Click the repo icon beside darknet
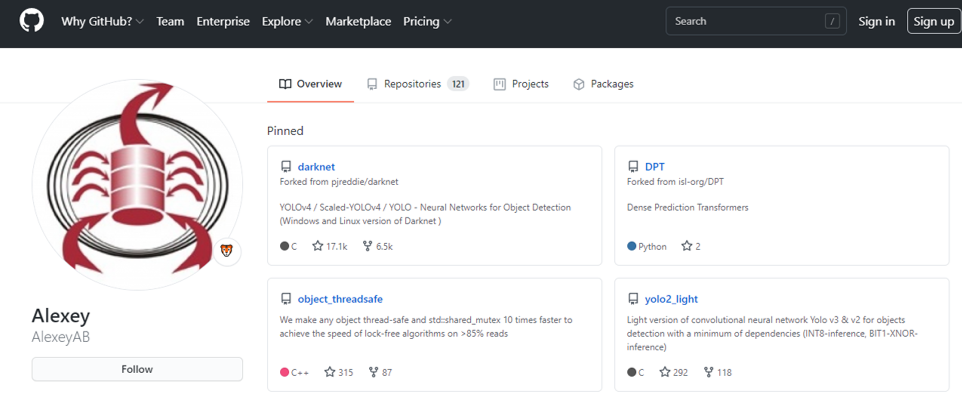962x394 pixels. point(285,167)
